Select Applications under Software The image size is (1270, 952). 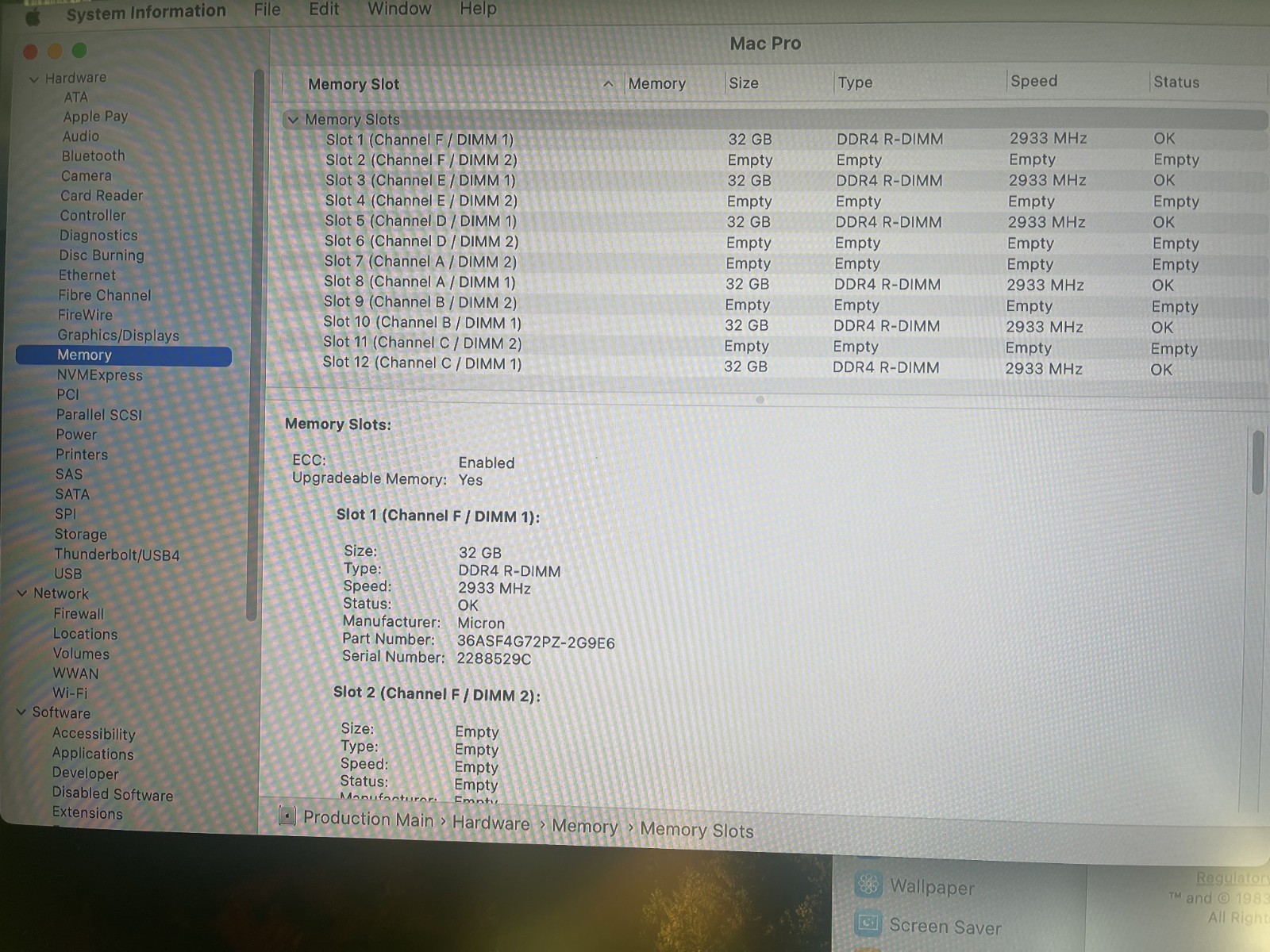pos(93,753)
